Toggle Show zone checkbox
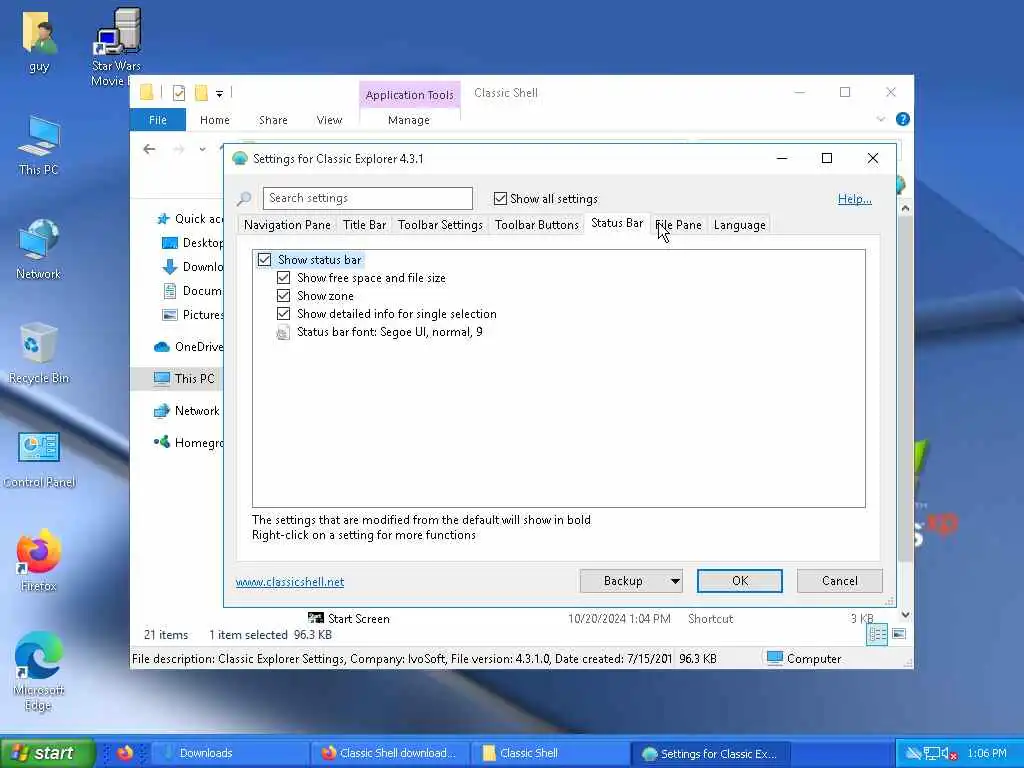1024x768 pixels. pos(283,296)
